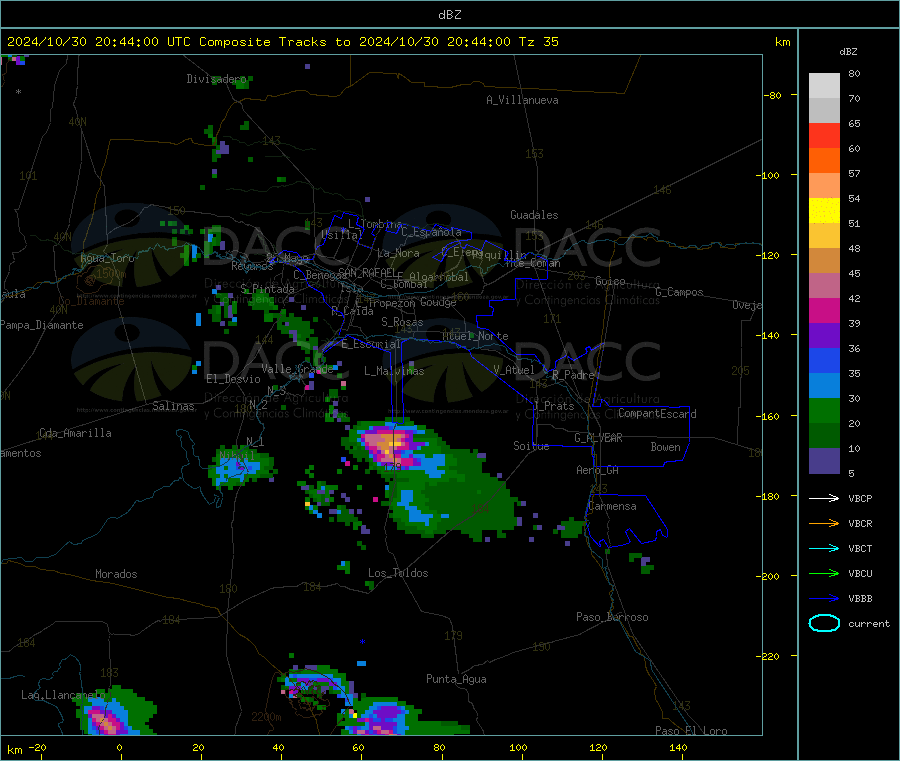Image resolution: width=900 pixels, height=761 pixels.
Task: Click the cyan VBCT arrow in legend
Action: click(824, 549)
